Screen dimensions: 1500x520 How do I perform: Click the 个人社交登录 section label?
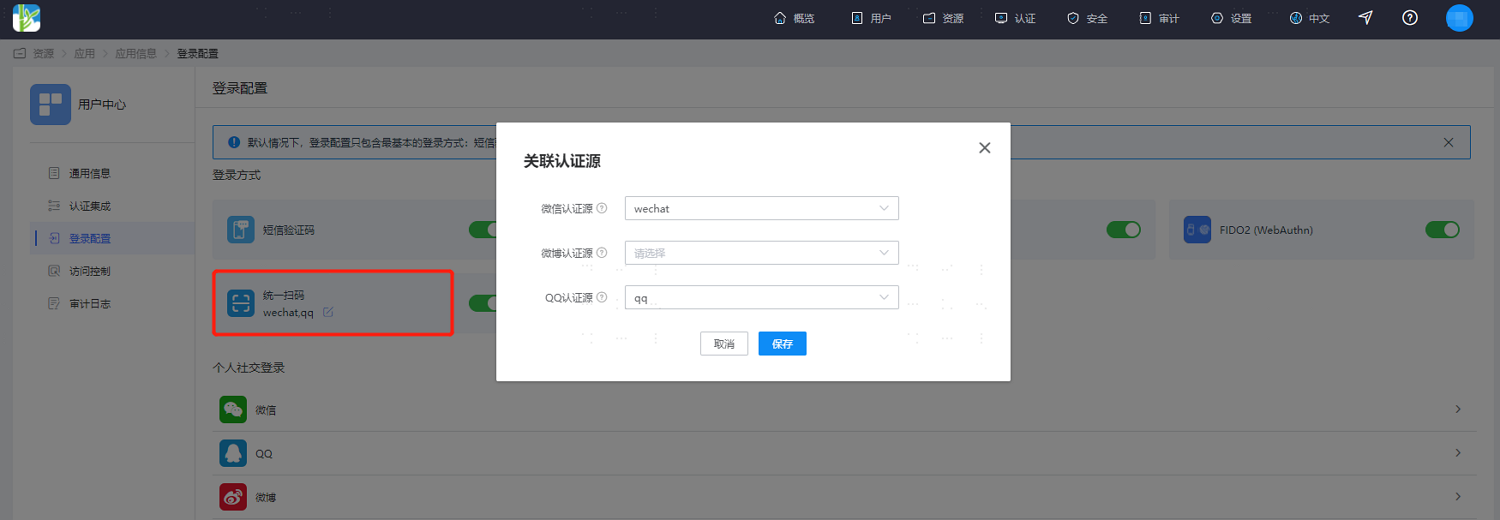coord(248,368)
